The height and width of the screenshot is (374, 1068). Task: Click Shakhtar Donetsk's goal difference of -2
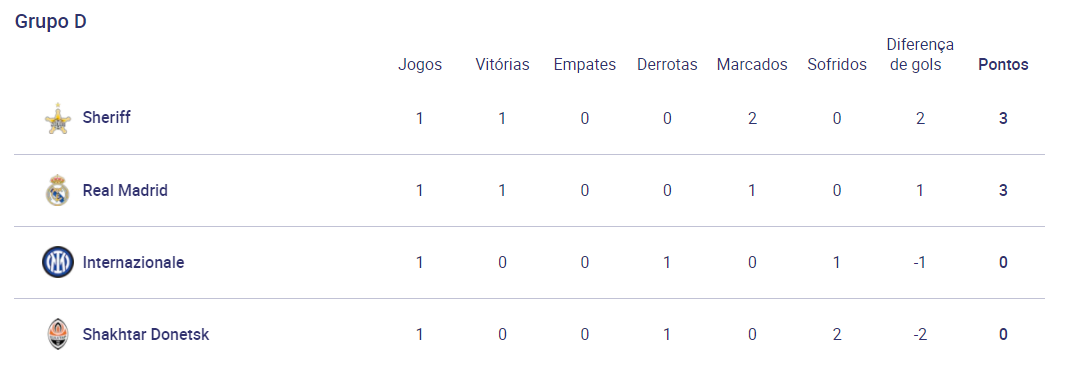[x=920, y=334]
